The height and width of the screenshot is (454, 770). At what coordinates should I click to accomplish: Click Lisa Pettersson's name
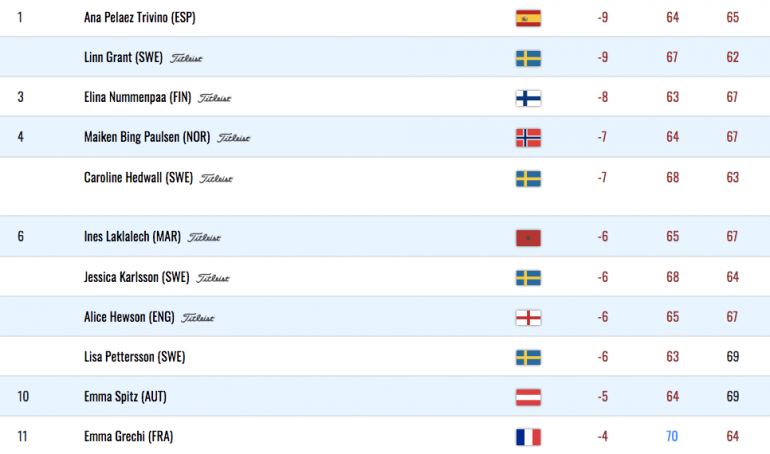[x=135, y=357]
